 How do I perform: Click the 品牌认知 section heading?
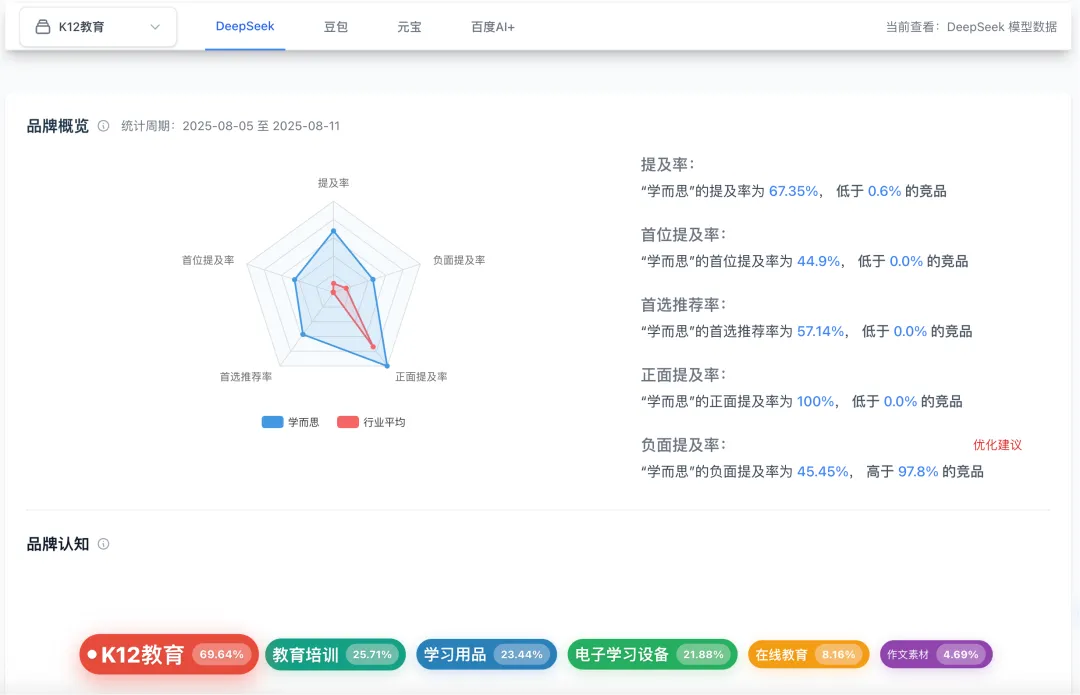coord(58,544)
